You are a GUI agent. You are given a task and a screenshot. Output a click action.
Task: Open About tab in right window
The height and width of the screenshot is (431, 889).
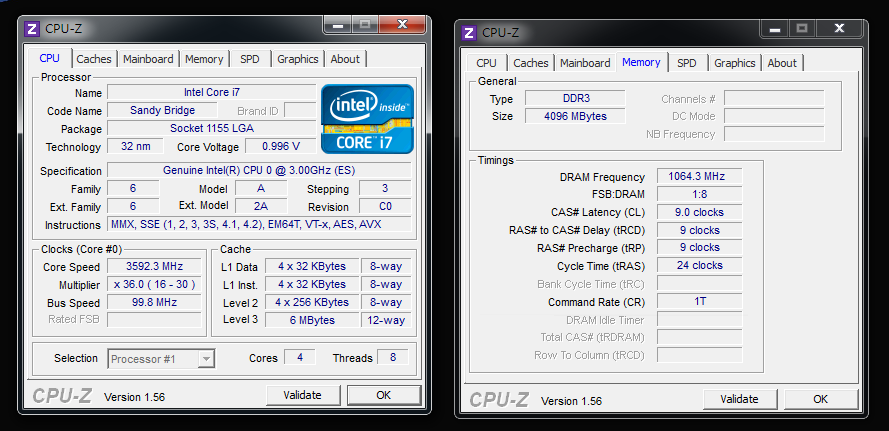[x=782, y=63]
